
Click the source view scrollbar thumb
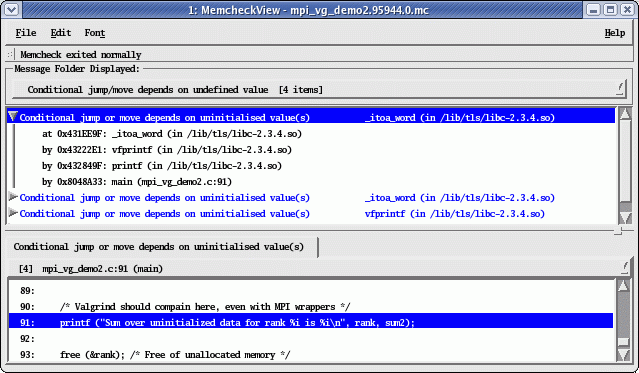[x=623, y=342]
